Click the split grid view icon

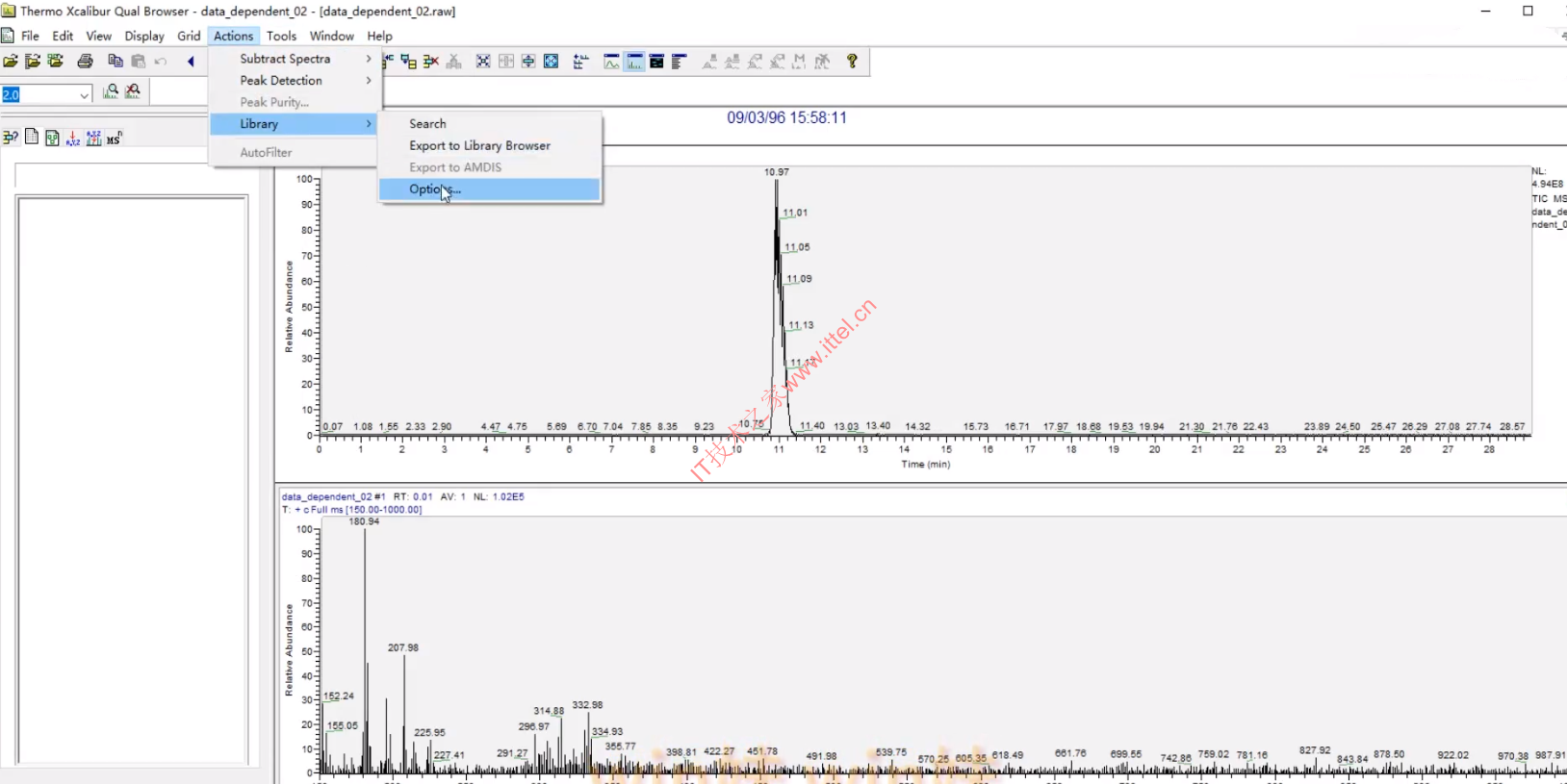pos(506,62)
